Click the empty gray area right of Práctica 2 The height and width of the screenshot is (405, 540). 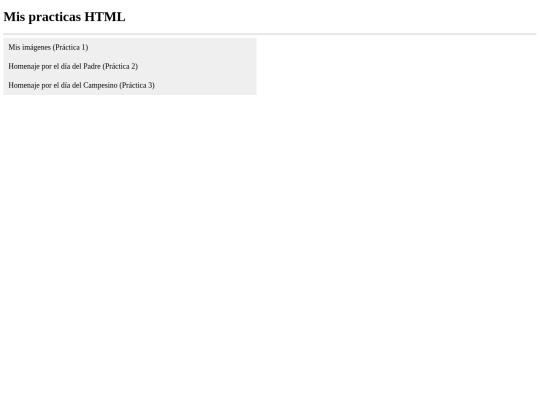click(197, 66)
